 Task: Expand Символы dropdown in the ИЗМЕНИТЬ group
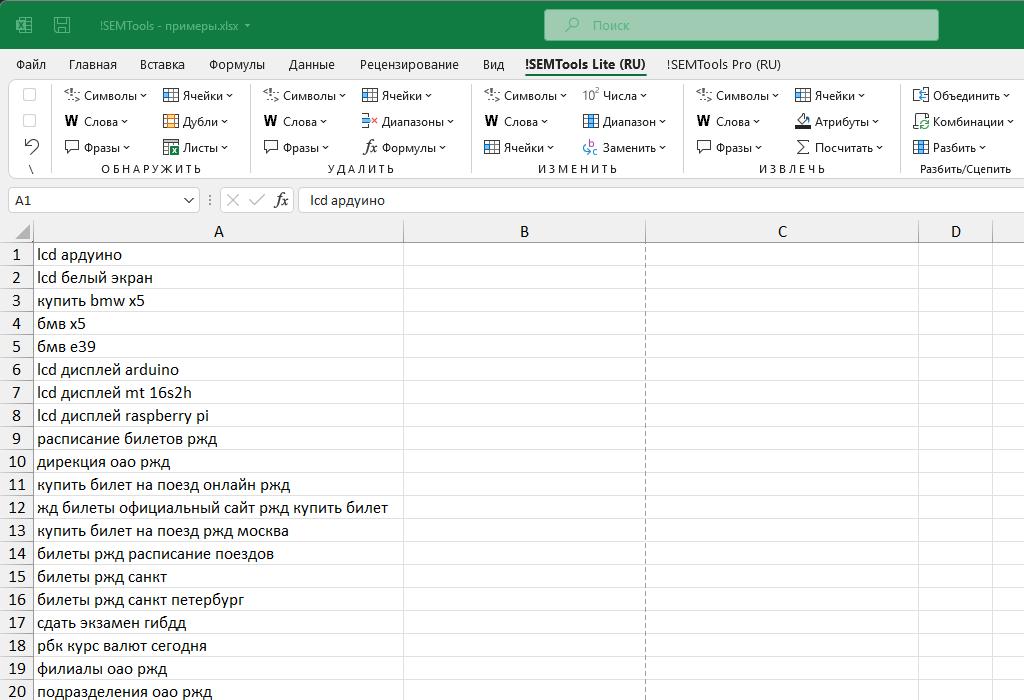(564, 96)
